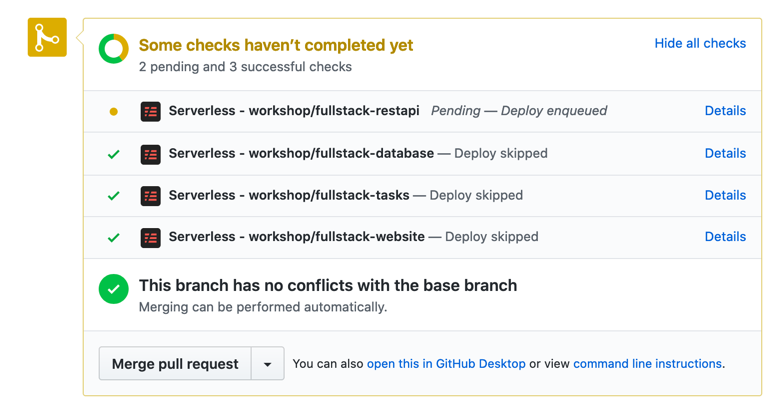
Task: Hide all checks
Action: click(700, 43)
